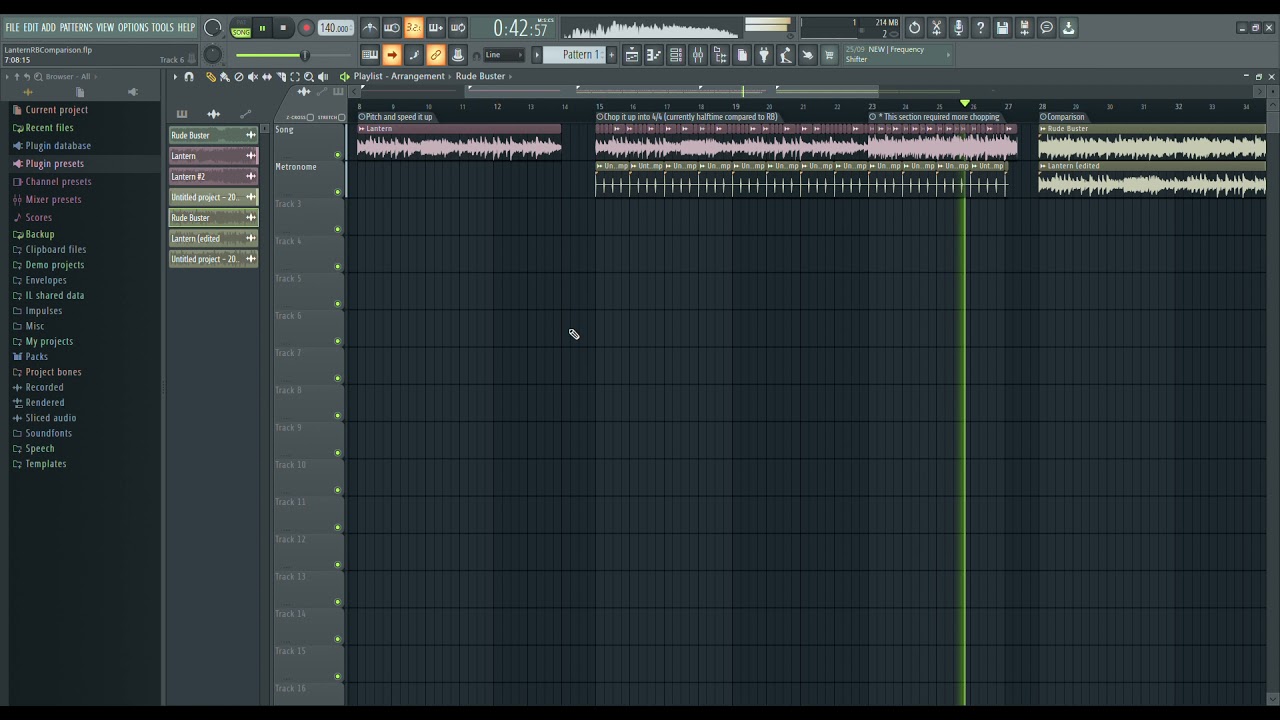Expand the Sliced audio folder

click(50, 418)
